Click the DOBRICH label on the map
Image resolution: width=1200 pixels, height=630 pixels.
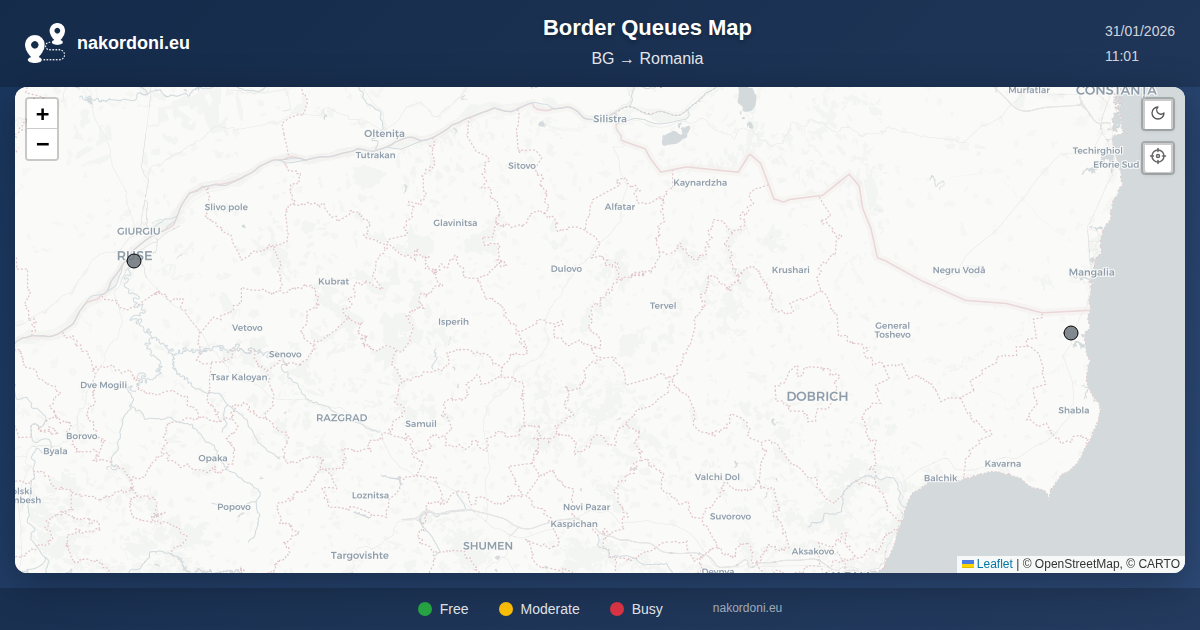coord(817,397)
